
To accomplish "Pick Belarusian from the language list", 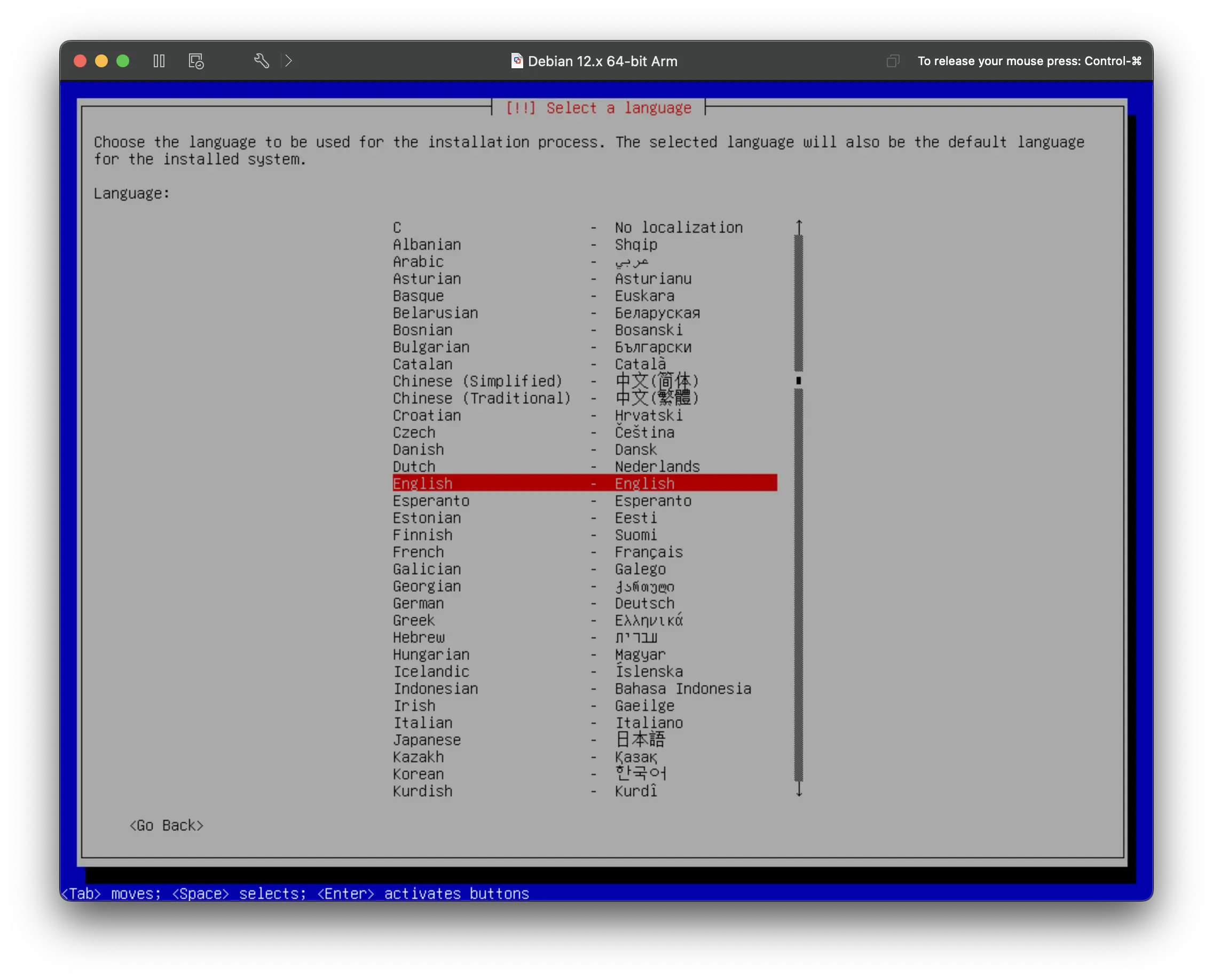I will (x=585, y=313).
